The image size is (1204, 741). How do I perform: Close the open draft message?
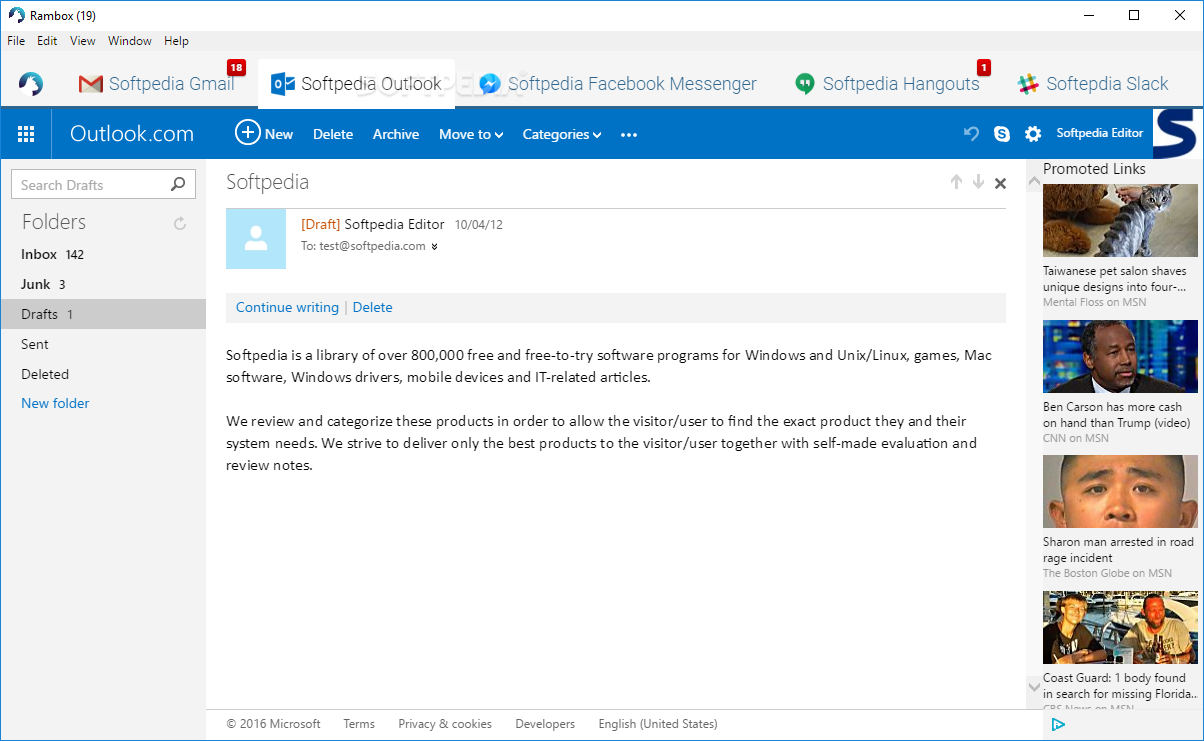tap(1001, 183)
